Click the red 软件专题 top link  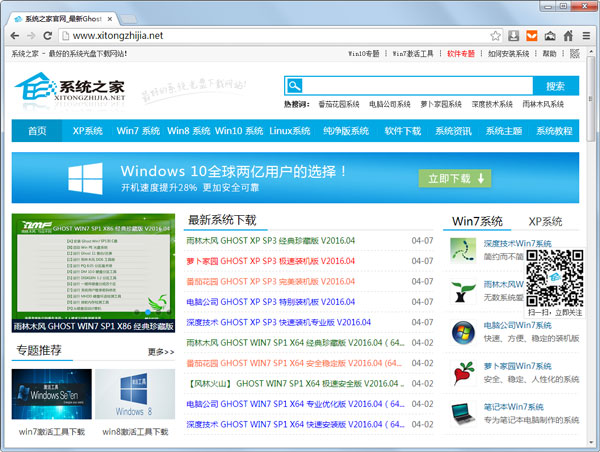[x=461, y=54]
